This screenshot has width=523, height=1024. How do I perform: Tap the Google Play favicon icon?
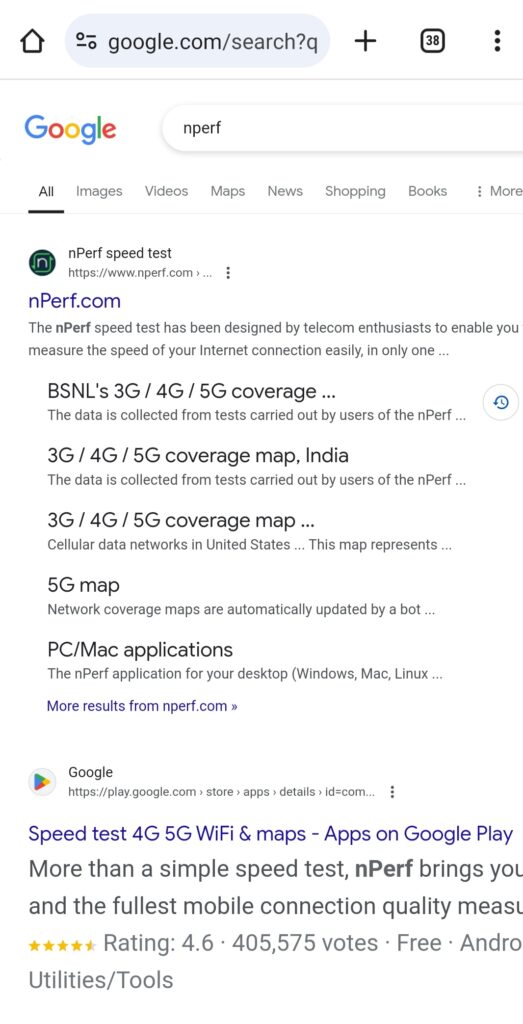click(x=42, y=782)
